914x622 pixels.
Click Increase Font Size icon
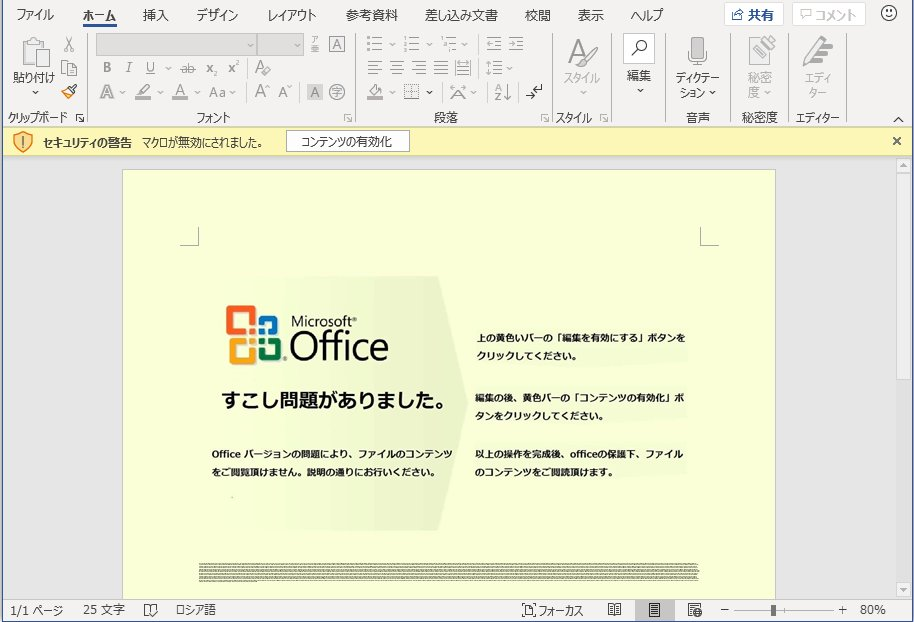point(262,91)
